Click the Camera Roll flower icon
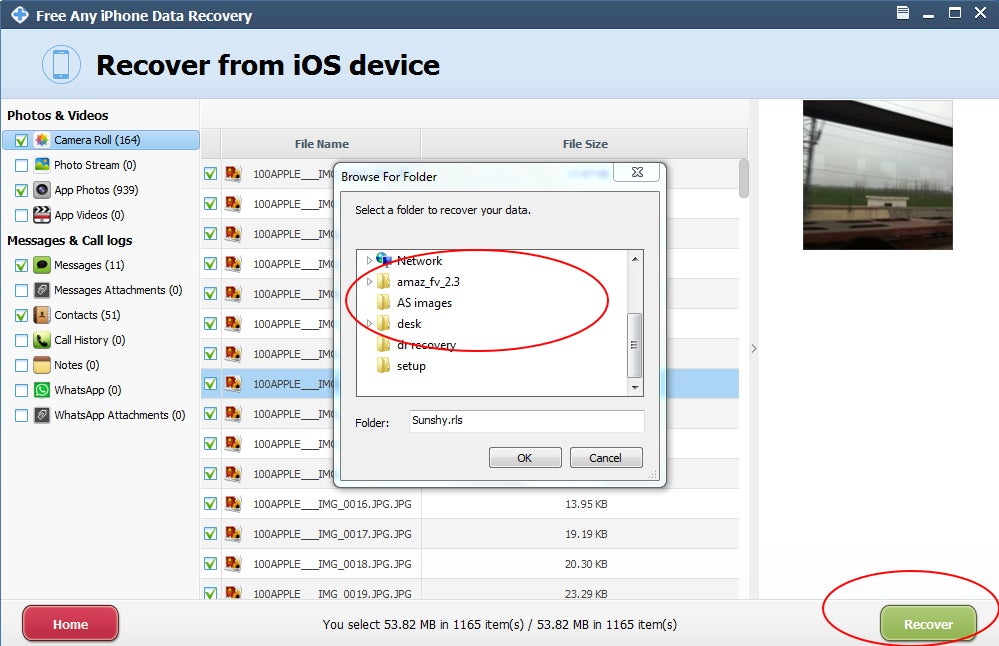999x646 pixels. [42, 140]
